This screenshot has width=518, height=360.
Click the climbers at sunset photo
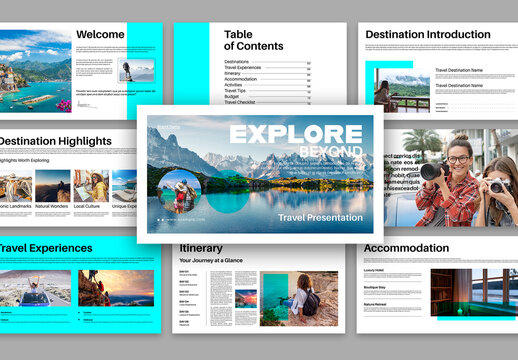(116, 288)
